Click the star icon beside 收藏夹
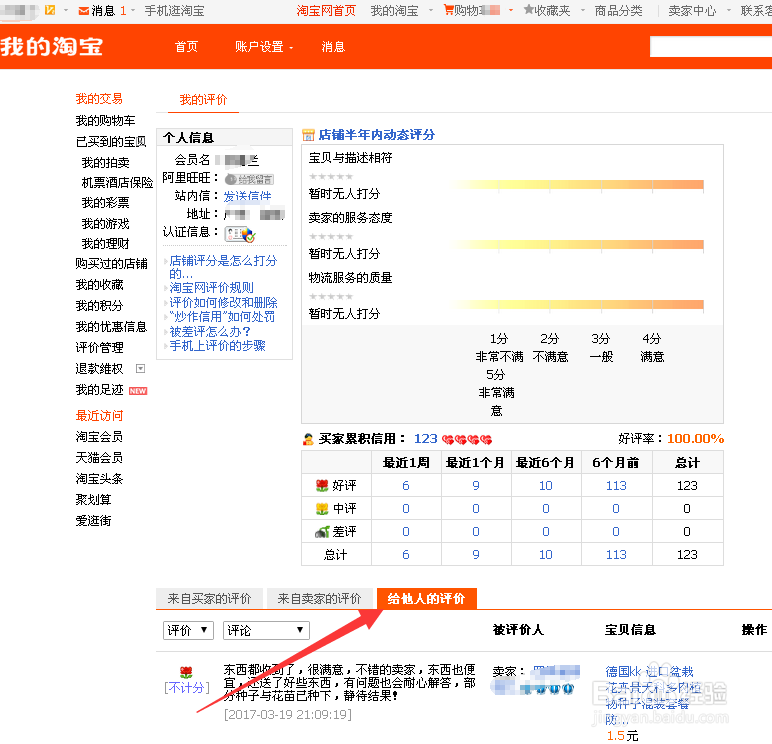772x744 pixels. (x=529, y=10)
